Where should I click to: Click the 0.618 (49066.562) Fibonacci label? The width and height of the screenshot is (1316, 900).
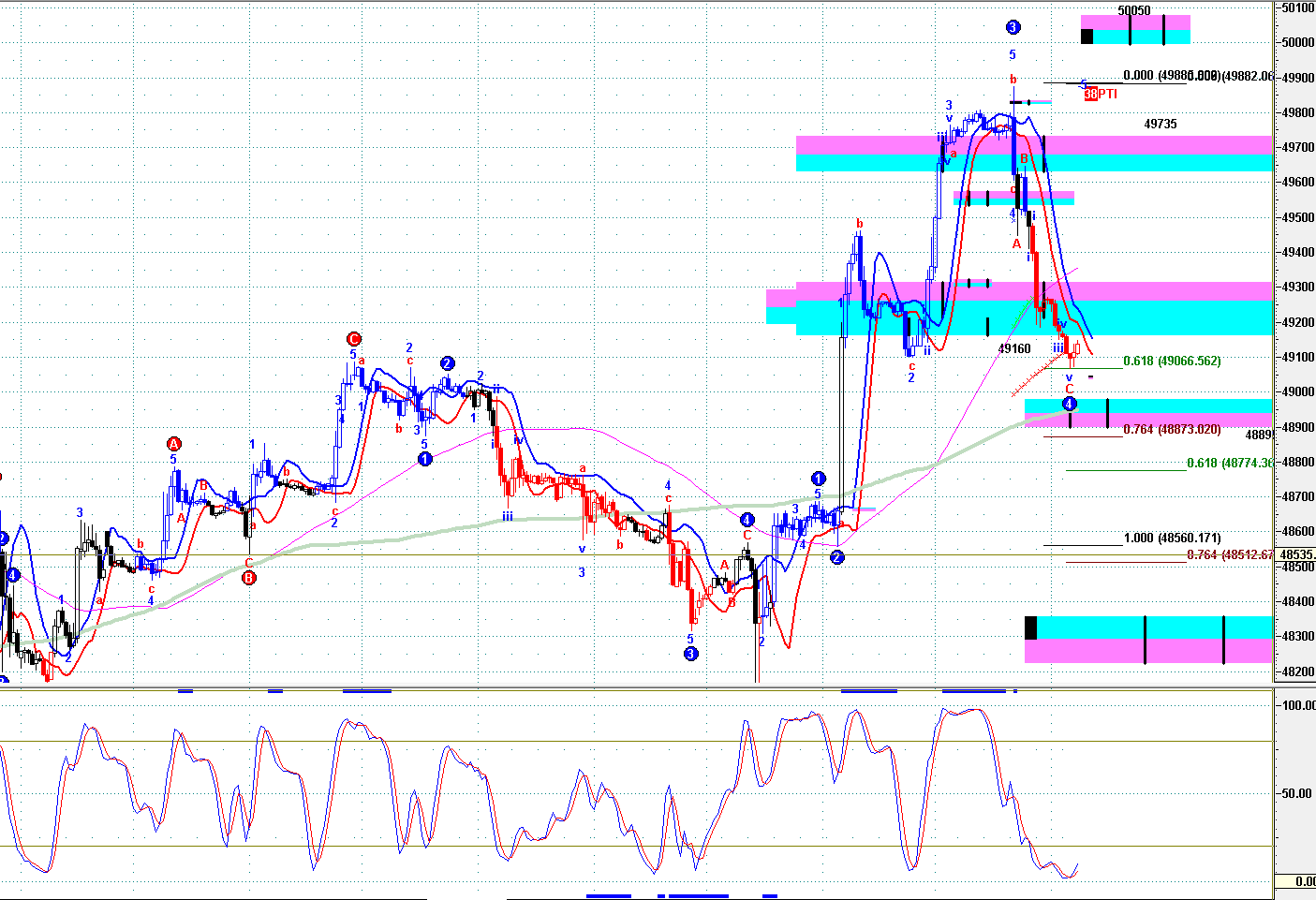point(1172,361)
